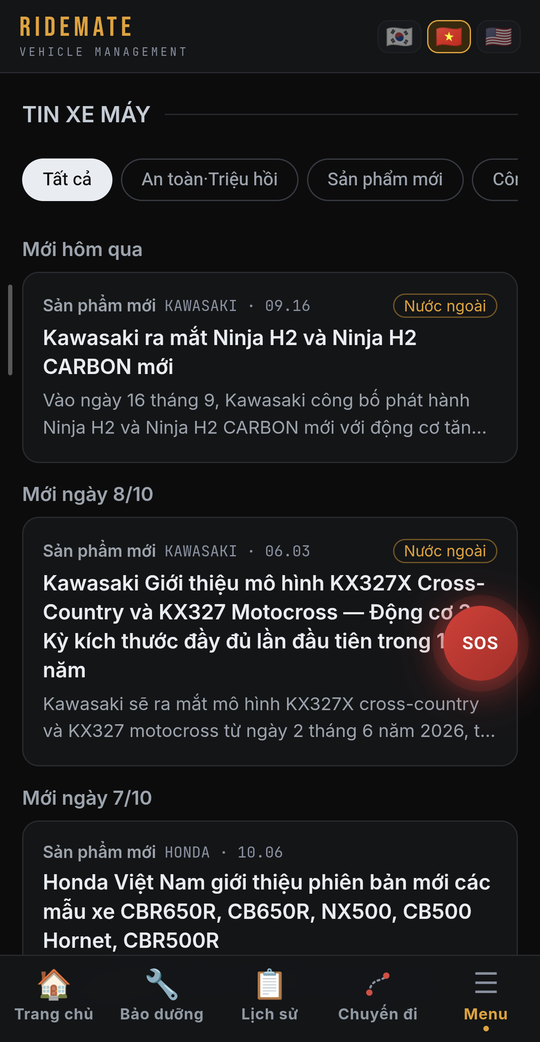This screenshot has width=540, height=1042.
Task: Select the Tất cả filter chip
Action: 67,179
